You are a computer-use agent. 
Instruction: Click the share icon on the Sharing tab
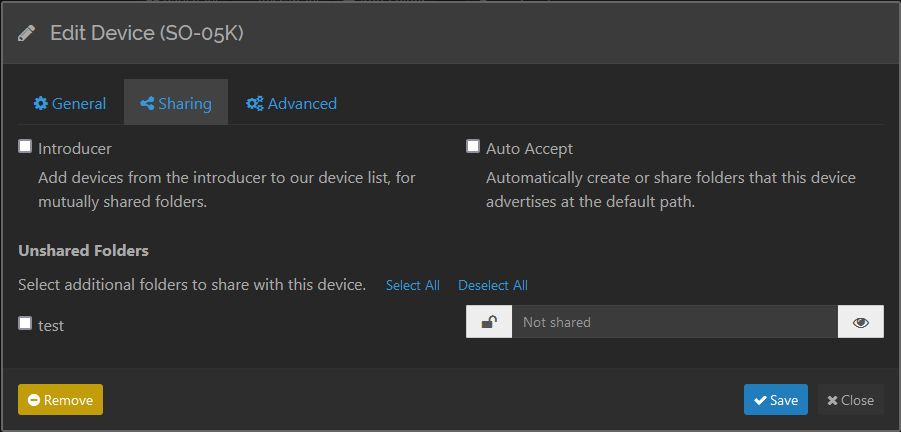(x=147, y=103)
